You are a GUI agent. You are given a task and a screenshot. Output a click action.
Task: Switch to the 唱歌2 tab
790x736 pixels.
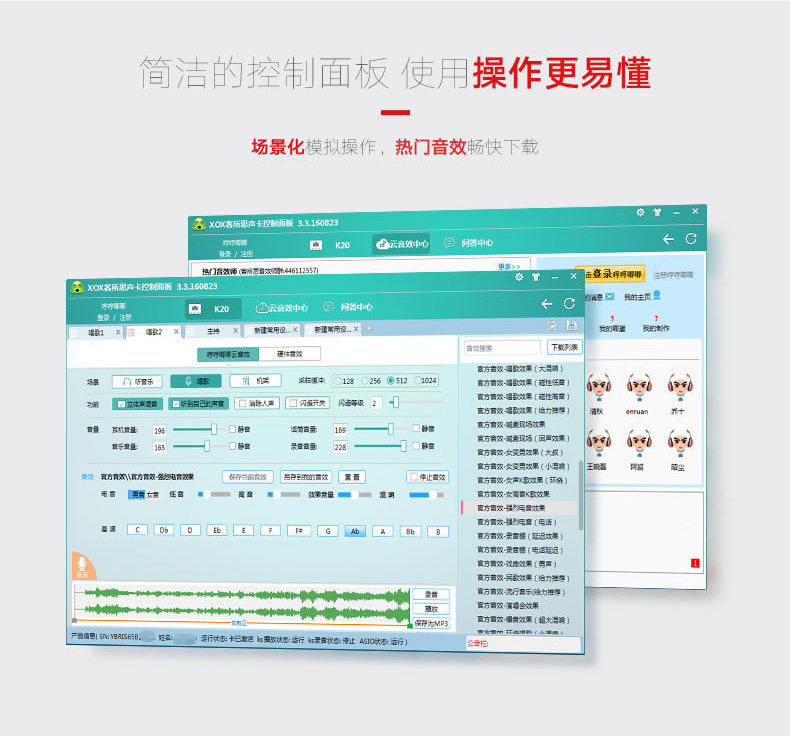tap(154, 332)
